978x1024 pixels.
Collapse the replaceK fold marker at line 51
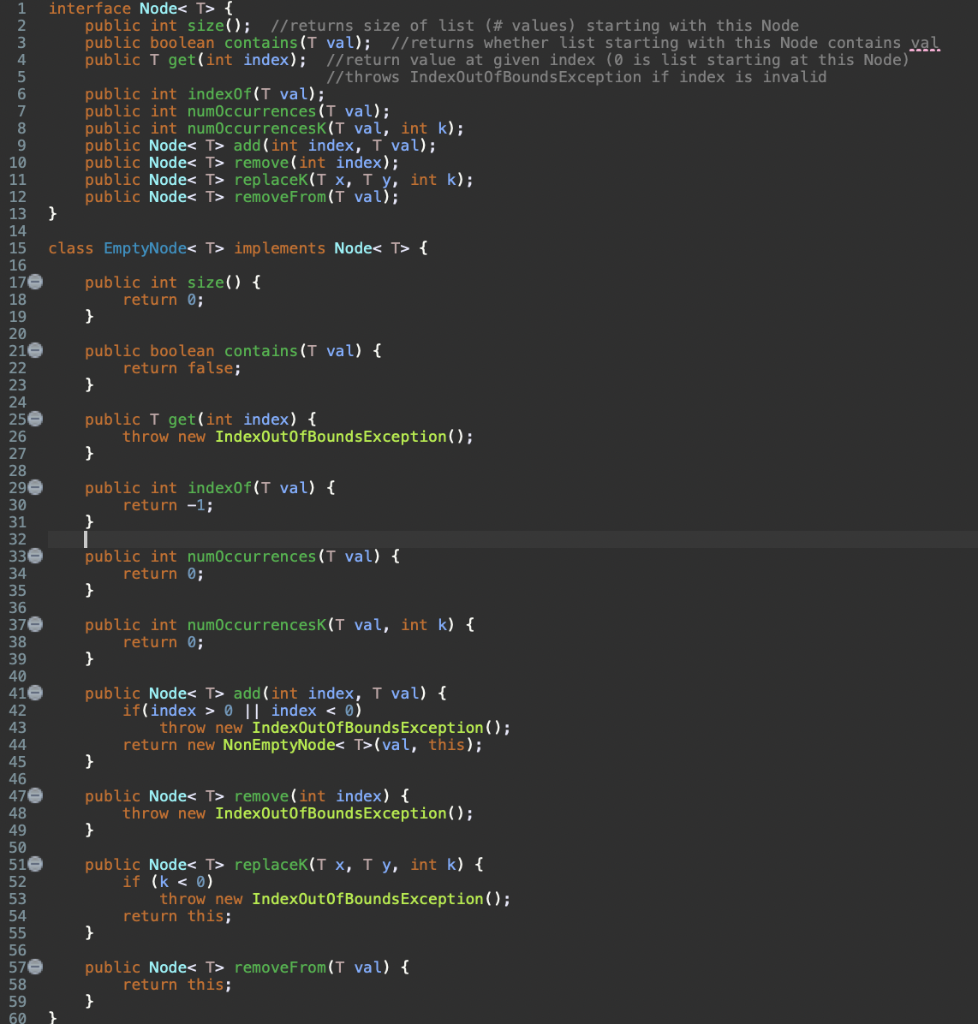pyautogui.click(x=35, y=865)
